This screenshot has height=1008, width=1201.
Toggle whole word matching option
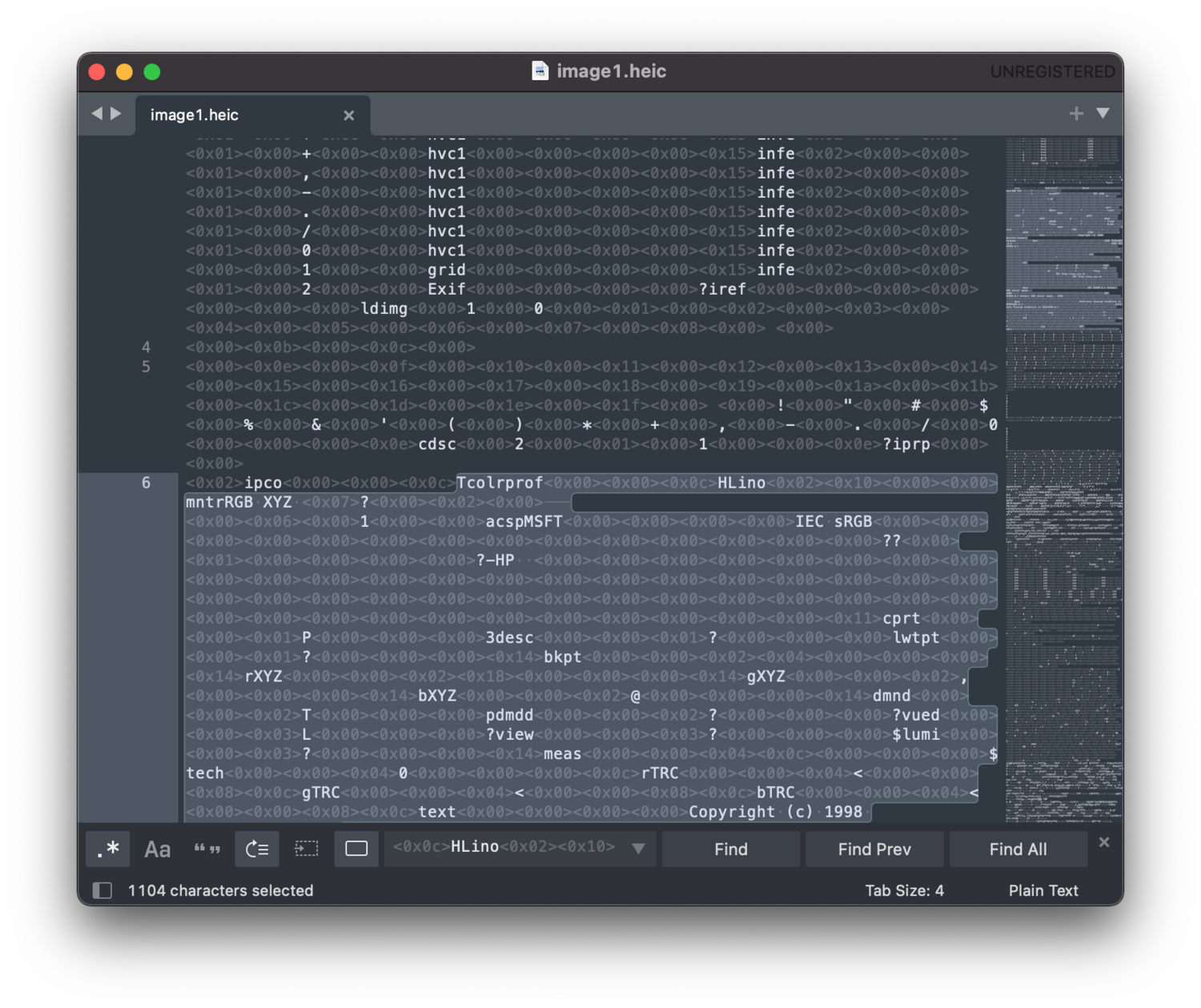pyautogui.click(x=207, y=849)
